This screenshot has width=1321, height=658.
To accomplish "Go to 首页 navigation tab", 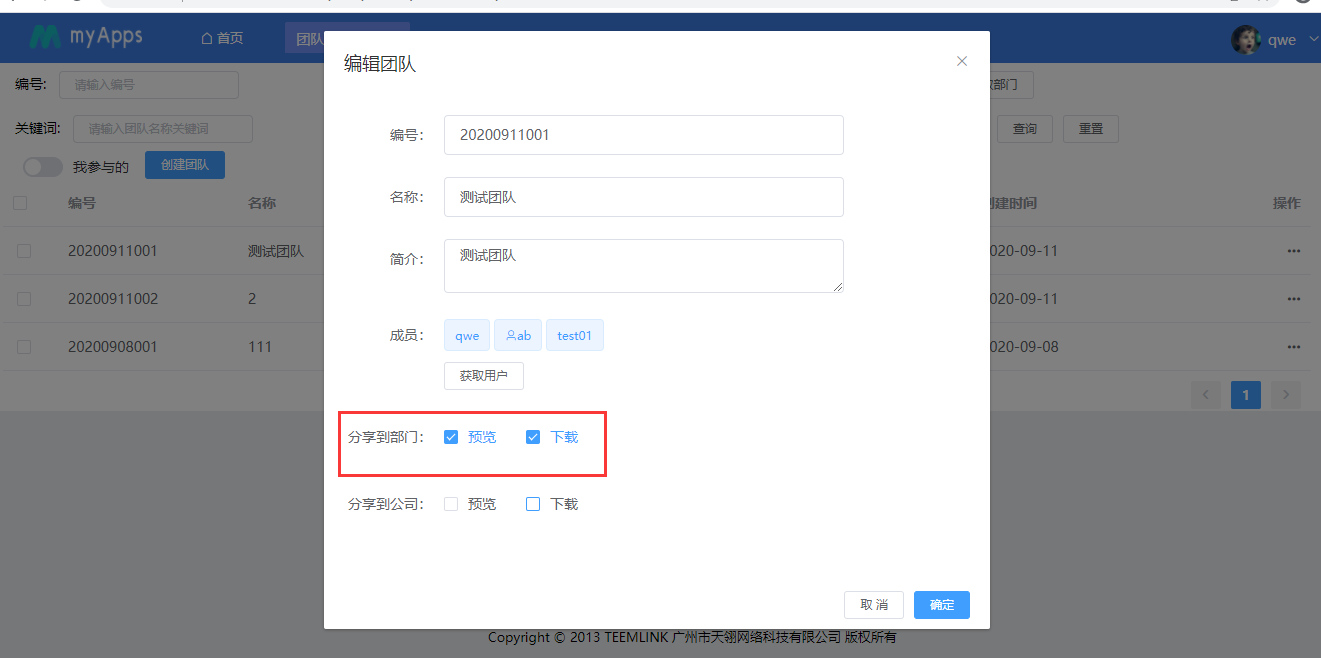I will pos(222,39).
